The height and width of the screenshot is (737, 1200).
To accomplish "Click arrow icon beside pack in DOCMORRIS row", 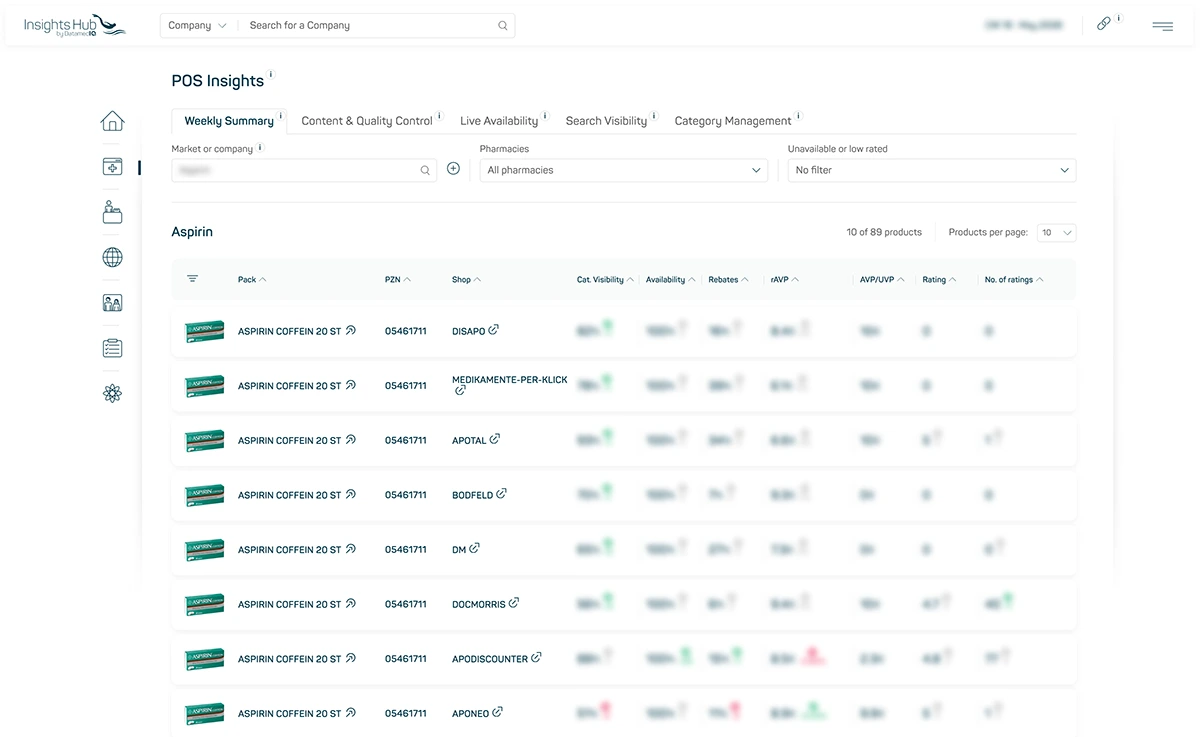I will [x=350, y=603].
